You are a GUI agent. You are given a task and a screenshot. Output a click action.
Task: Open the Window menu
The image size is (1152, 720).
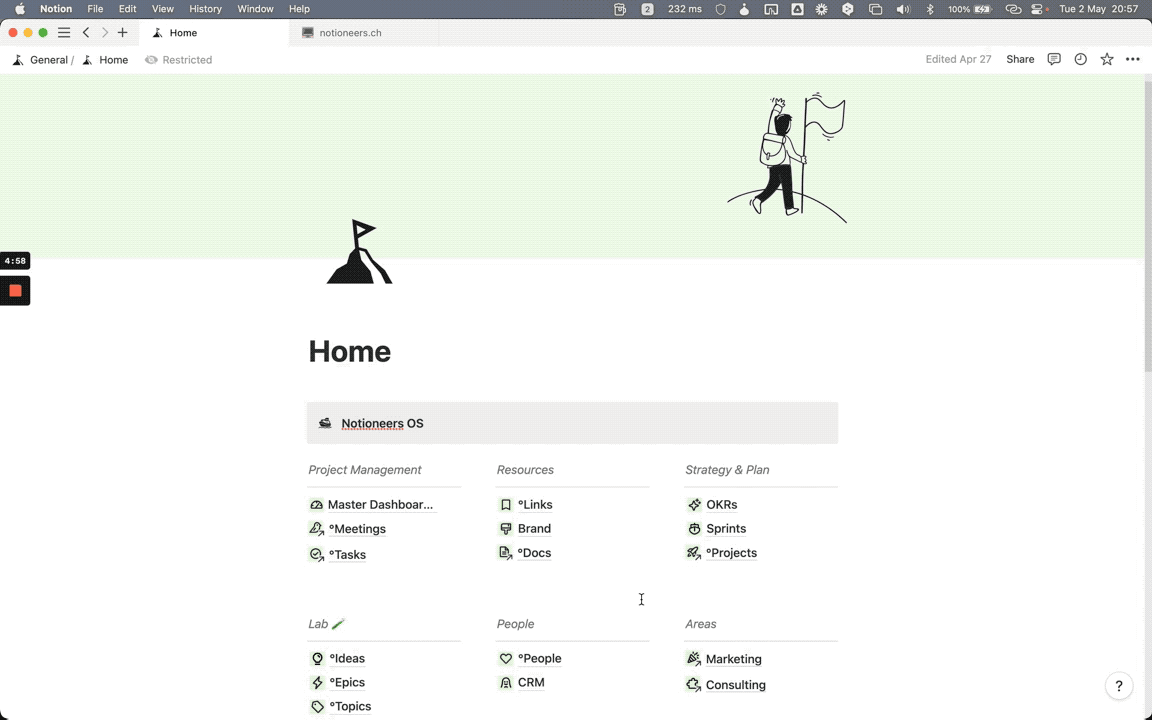(255, 9)
